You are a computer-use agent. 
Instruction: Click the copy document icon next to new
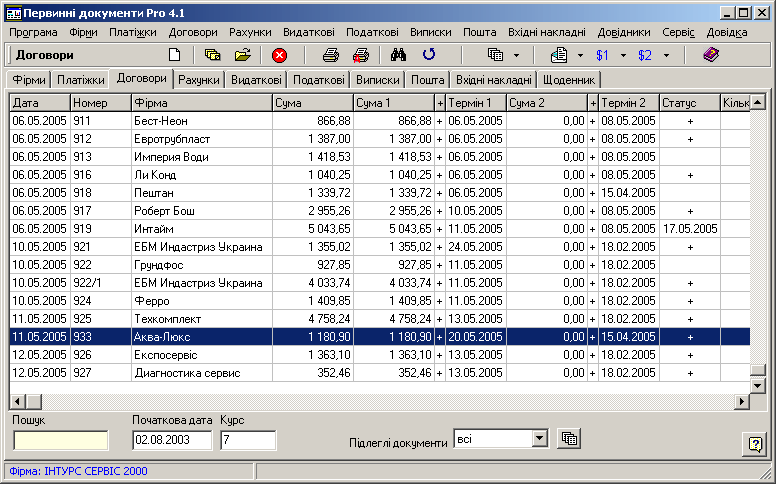pyautogui.click(x=212, y=54)
